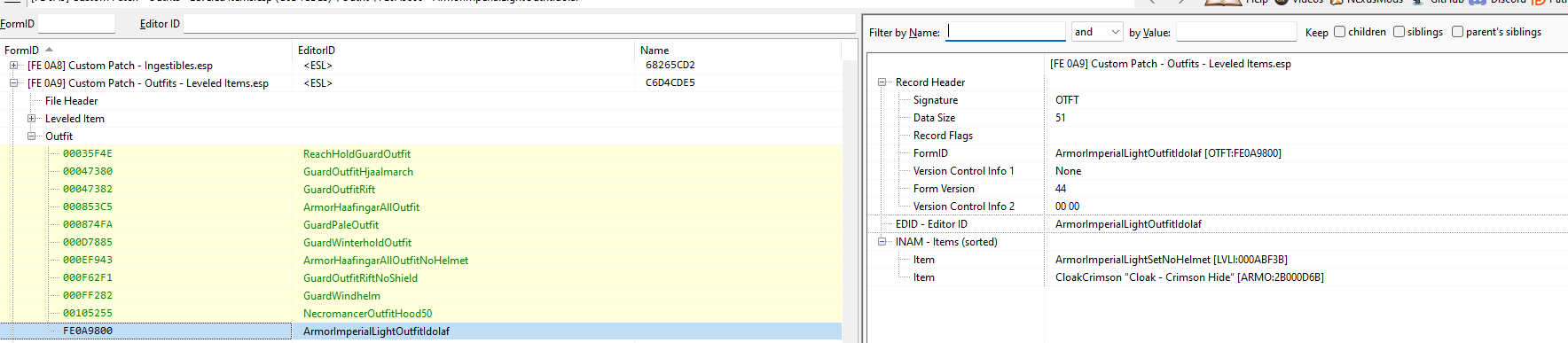
Task: Focus the filter by Value input field
Action: point(1236,32)
